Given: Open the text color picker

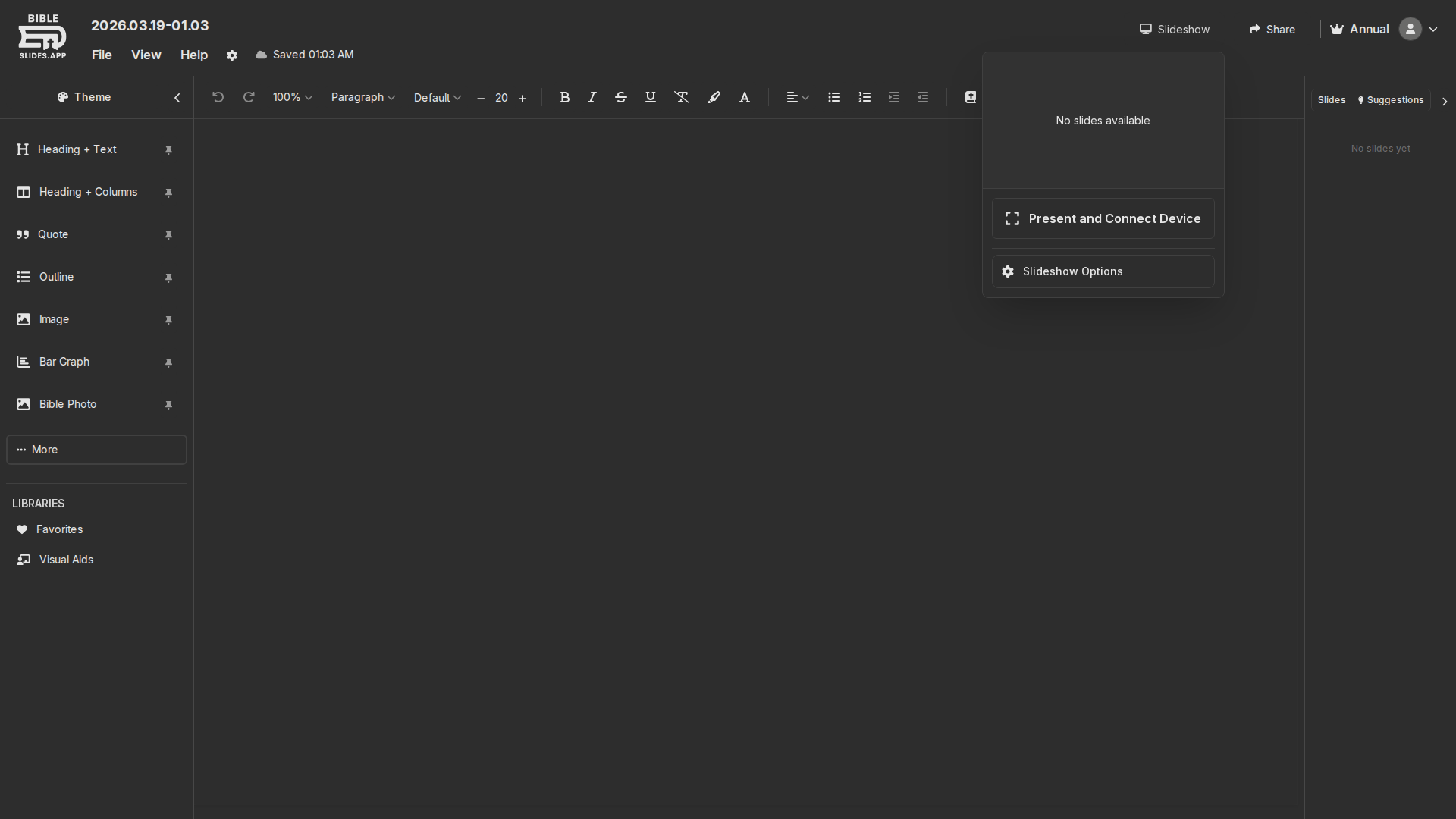Looking at the screenshot, I should [x=745, y=97].
